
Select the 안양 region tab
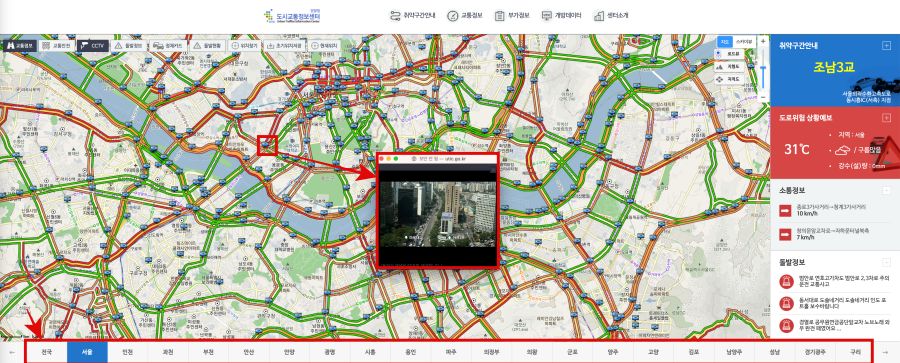pos(289,352)
